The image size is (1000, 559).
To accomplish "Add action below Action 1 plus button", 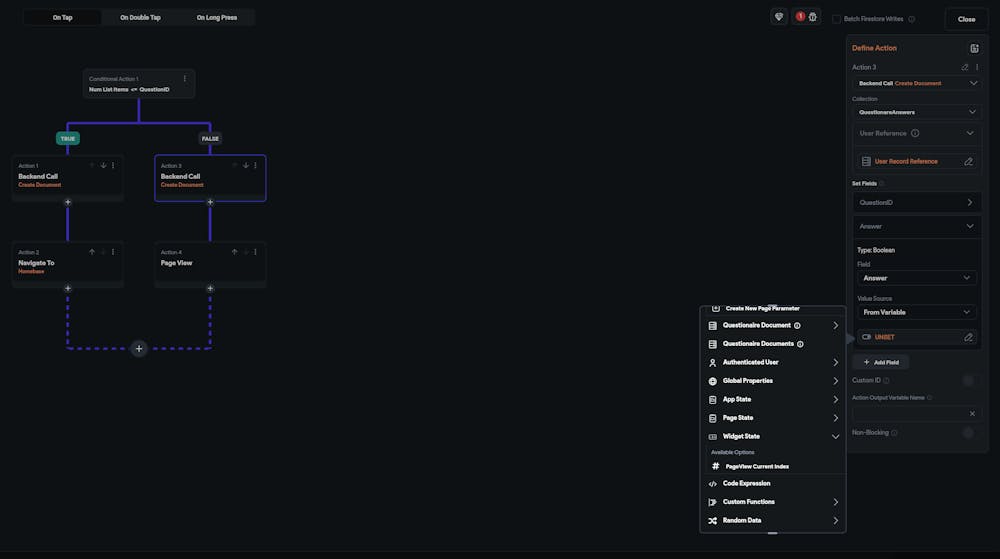I will point(68,202).
